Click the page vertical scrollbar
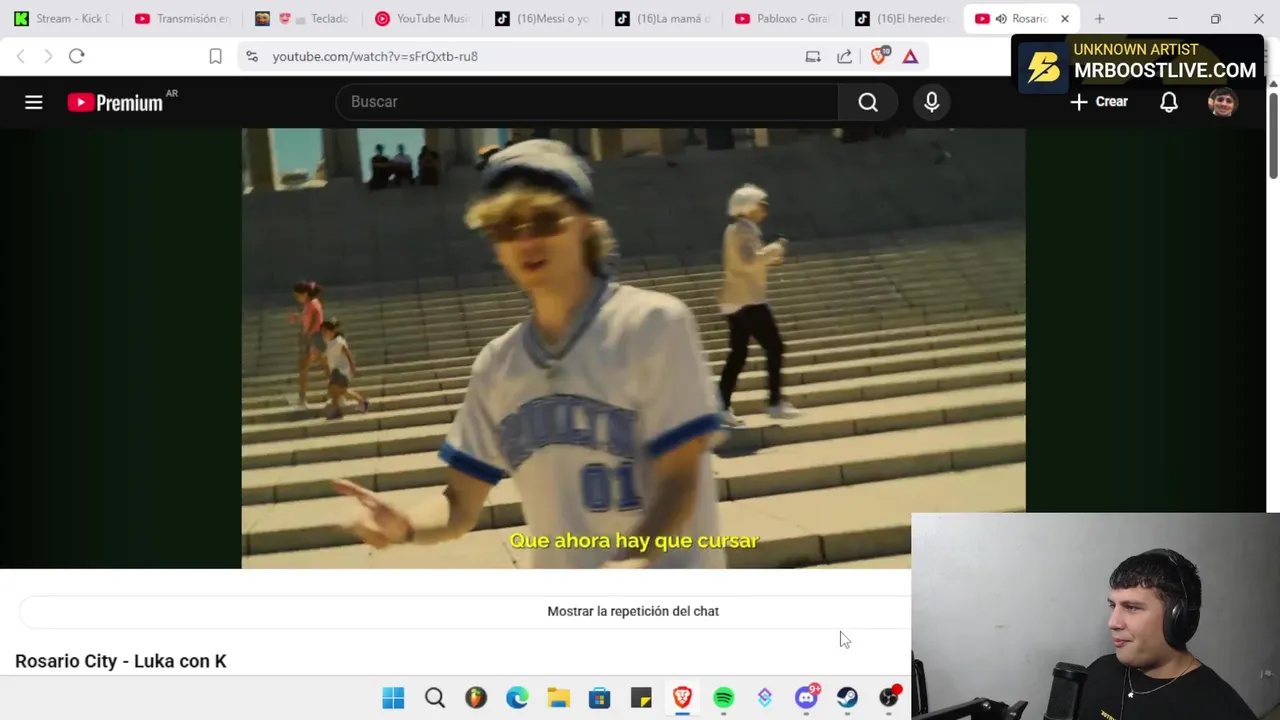The image size is (1280, 720). pos(1273,135)
